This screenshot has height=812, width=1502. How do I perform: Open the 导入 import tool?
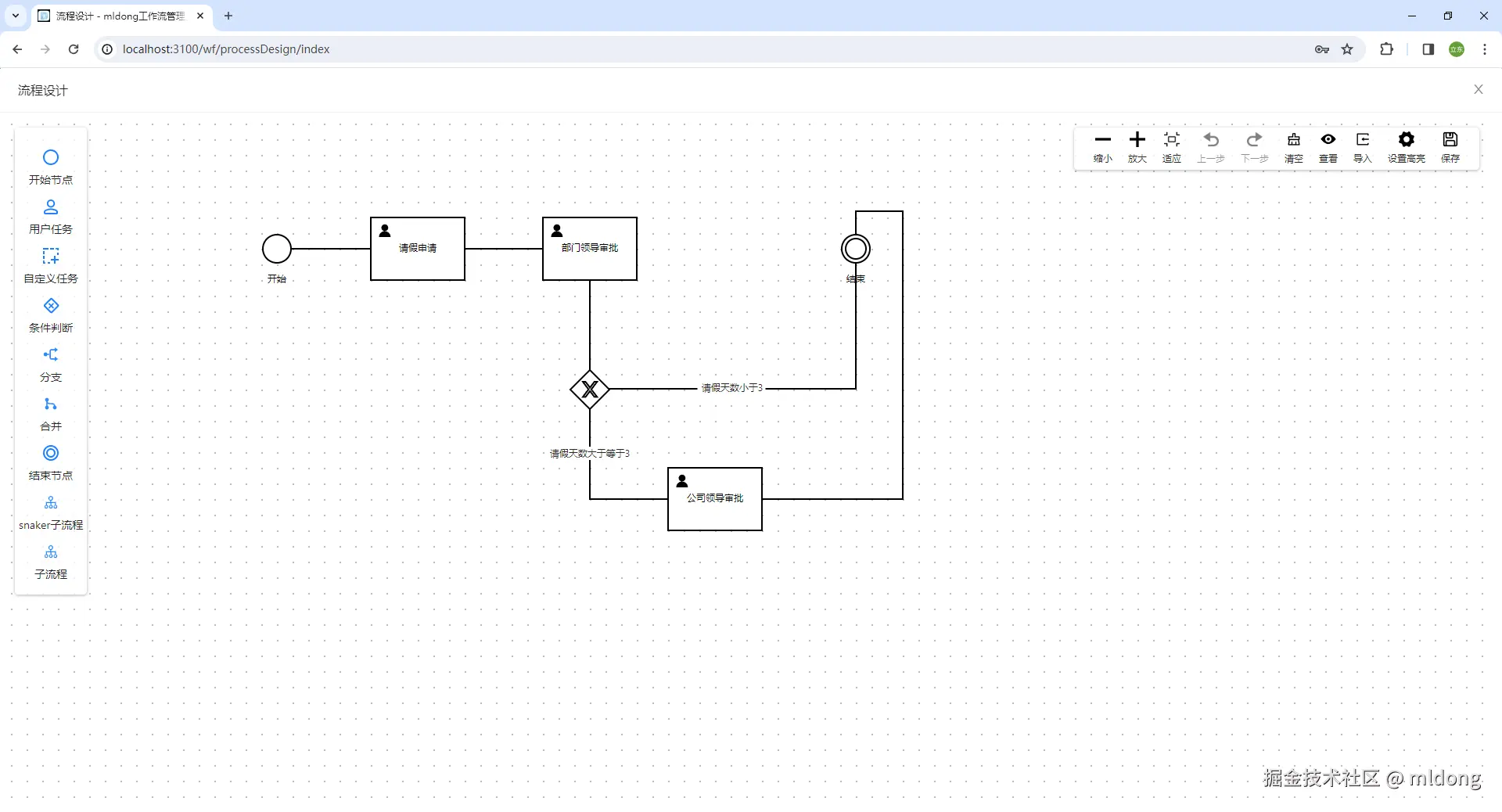point(1363,146)
